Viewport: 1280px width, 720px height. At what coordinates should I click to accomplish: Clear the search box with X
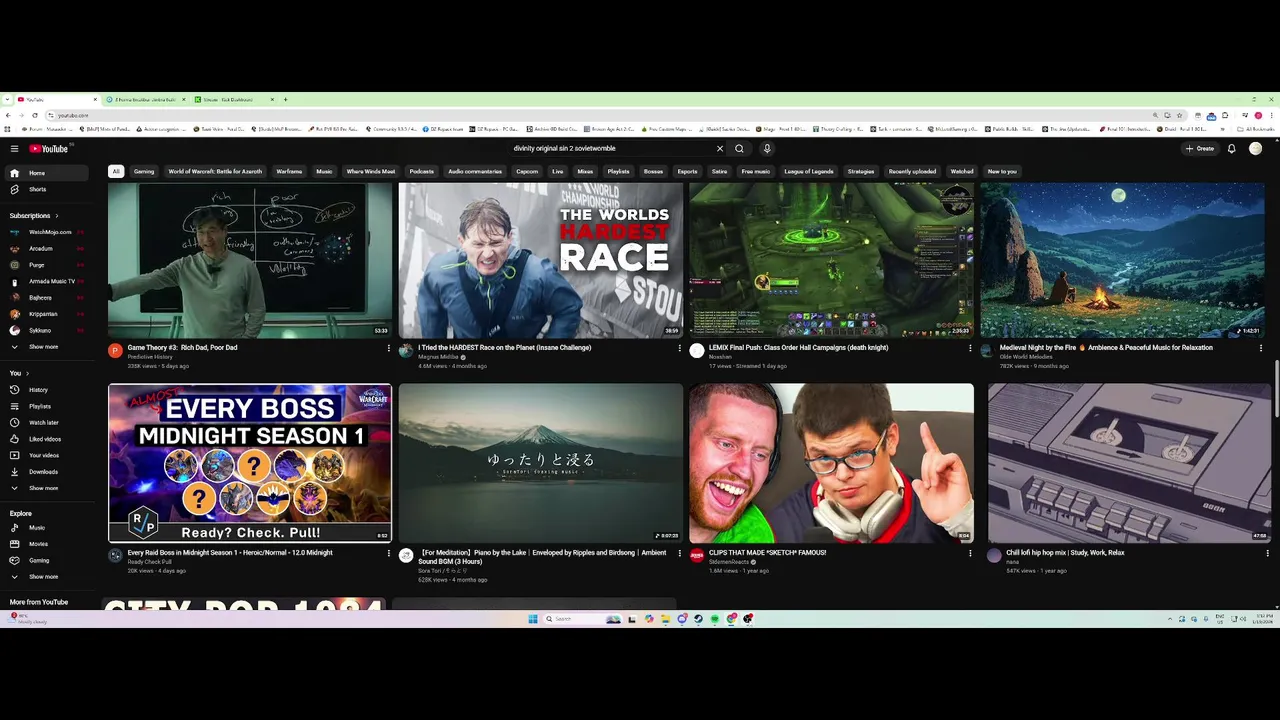[719, 149]
